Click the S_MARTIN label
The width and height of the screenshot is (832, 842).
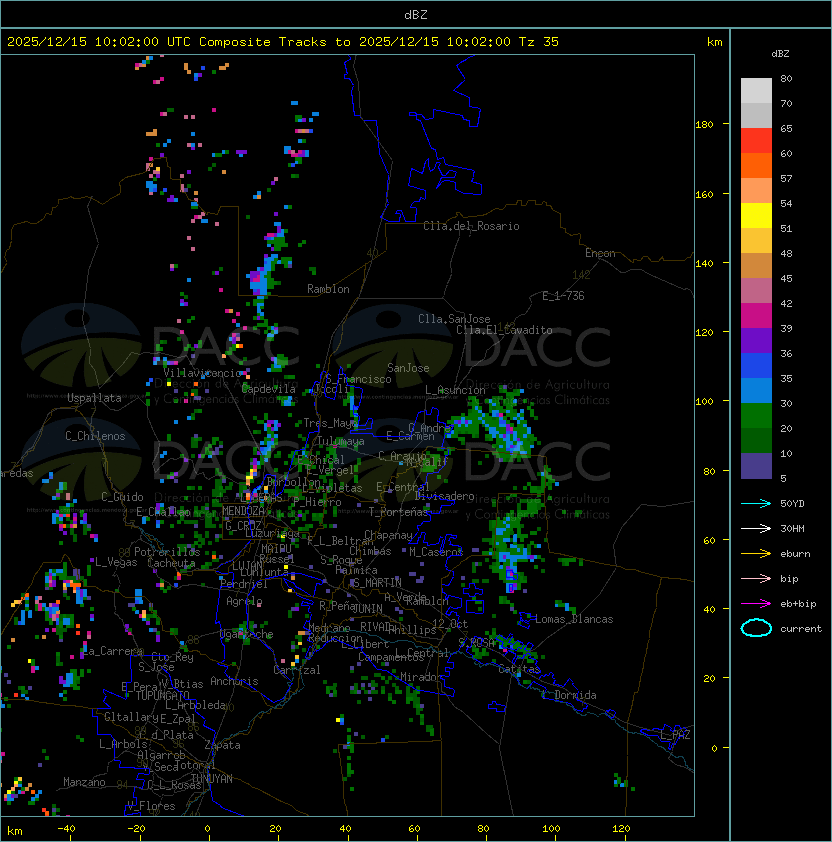(x=377, y=583)
